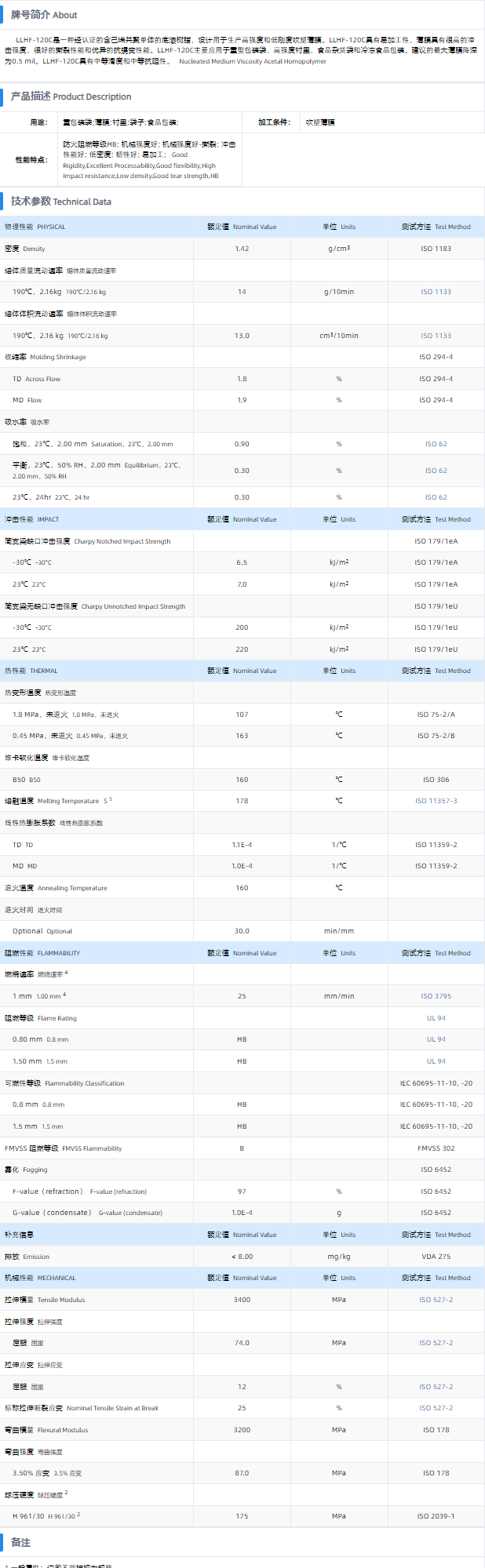485x1568 pixels.
Task: Open the ISO 3795 burning rate link
Action: coord(436,996)
